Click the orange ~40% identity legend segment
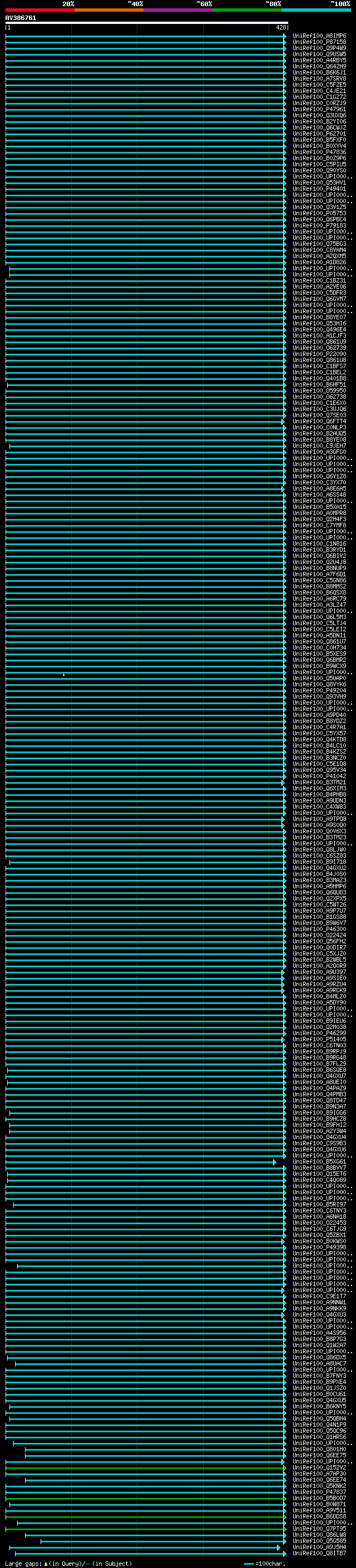Viewport: 356px width, 1568px height. pyautogui.click(x=109, y=11)
